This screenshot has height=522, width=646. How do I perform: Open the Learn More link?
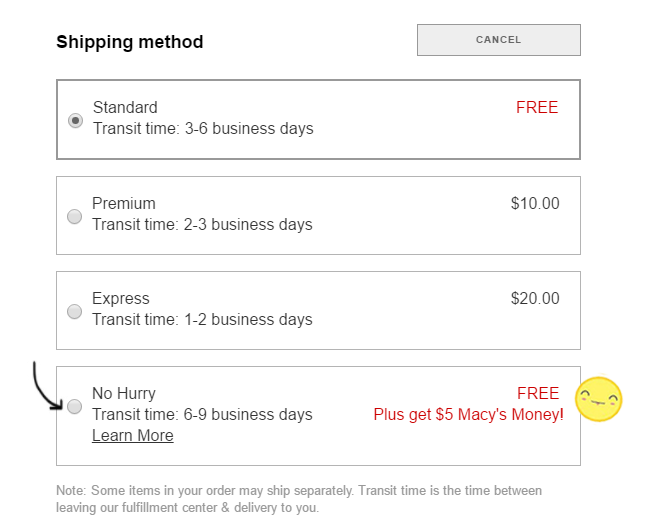(x=132, y=436)
